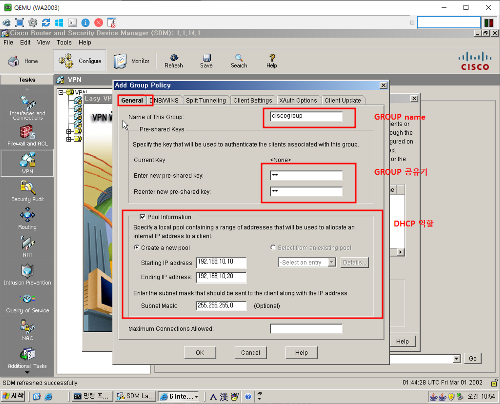Open the Edit menu
Image resolution: width=500 pixels, height=404 pixels.
25,42
